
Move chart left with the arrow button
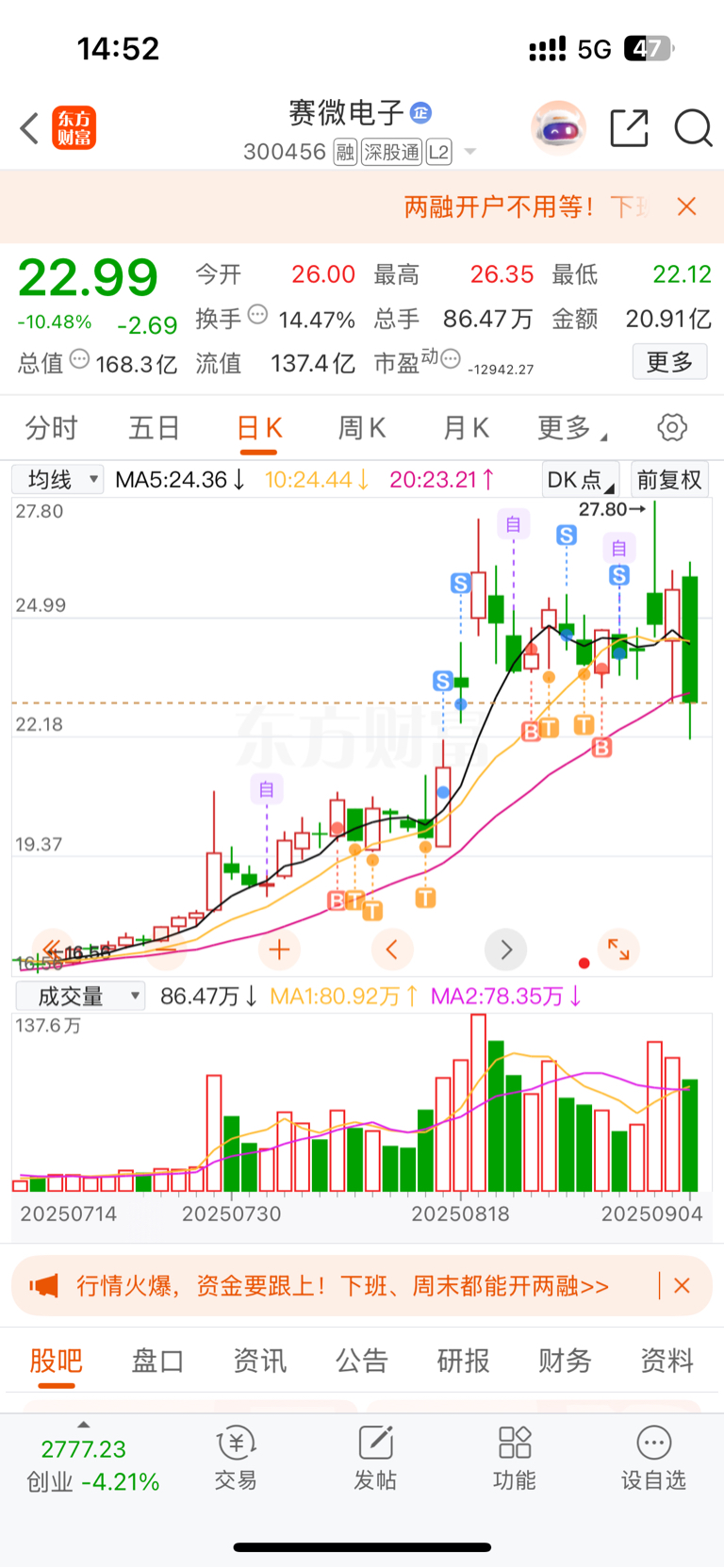click(392, 949)
